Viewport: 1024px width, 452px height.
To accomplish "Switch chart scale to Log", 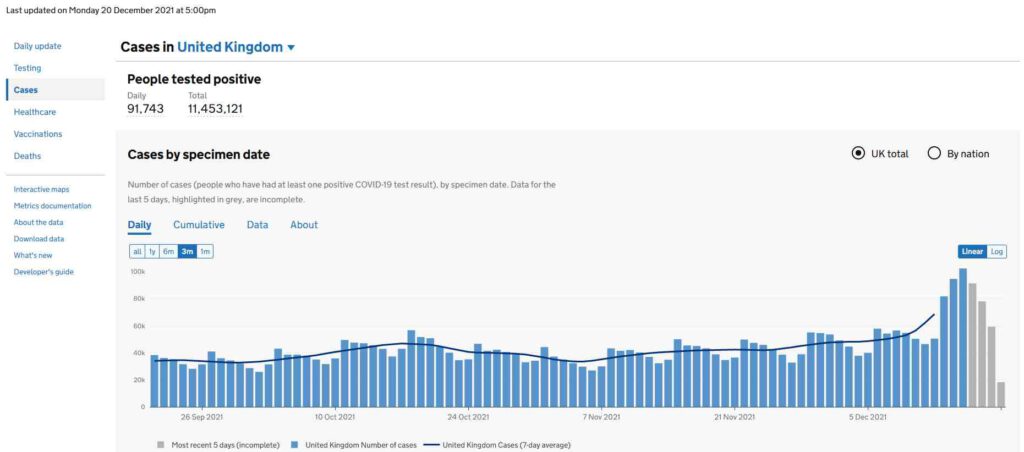I will coord(997,251).
